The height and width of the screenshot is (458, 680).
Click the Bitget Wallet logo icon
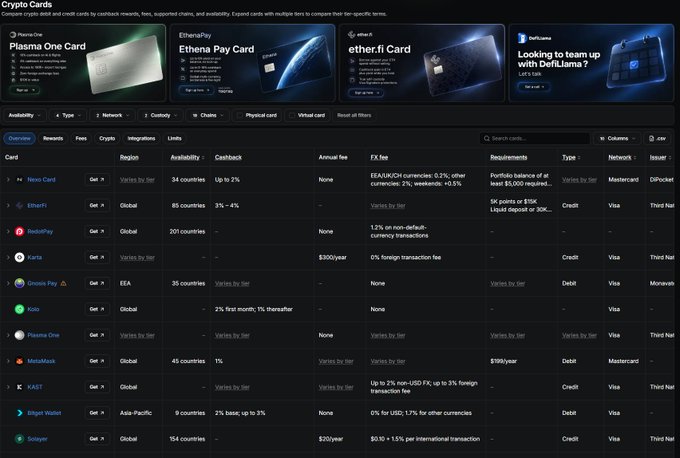(20, 413)
